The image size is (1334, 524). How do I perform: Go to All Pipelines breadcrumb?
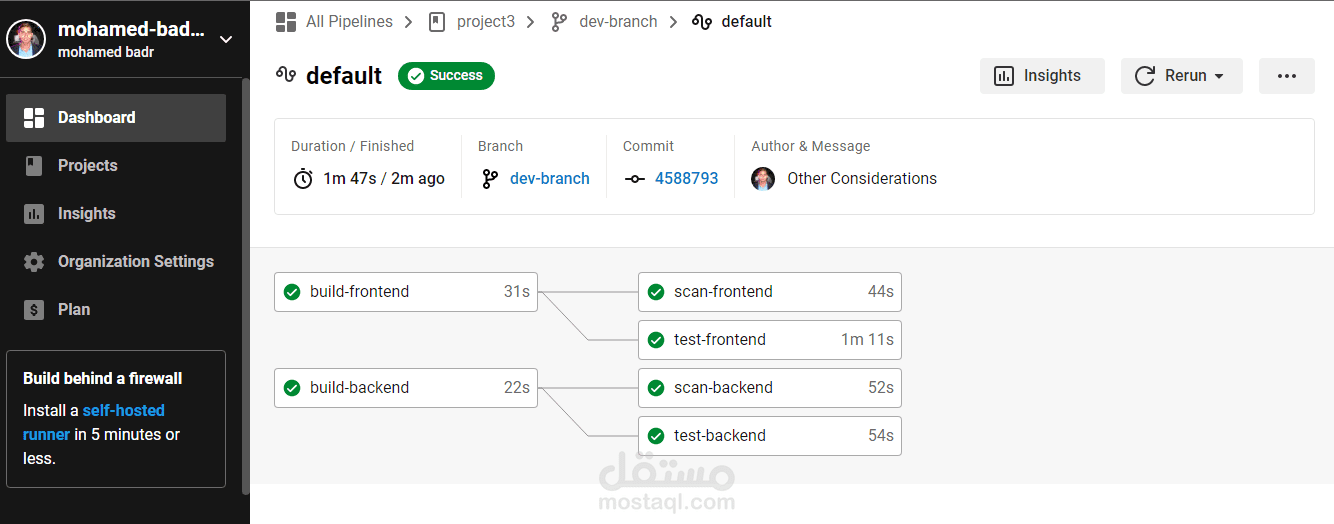click(x=349, y=21)
